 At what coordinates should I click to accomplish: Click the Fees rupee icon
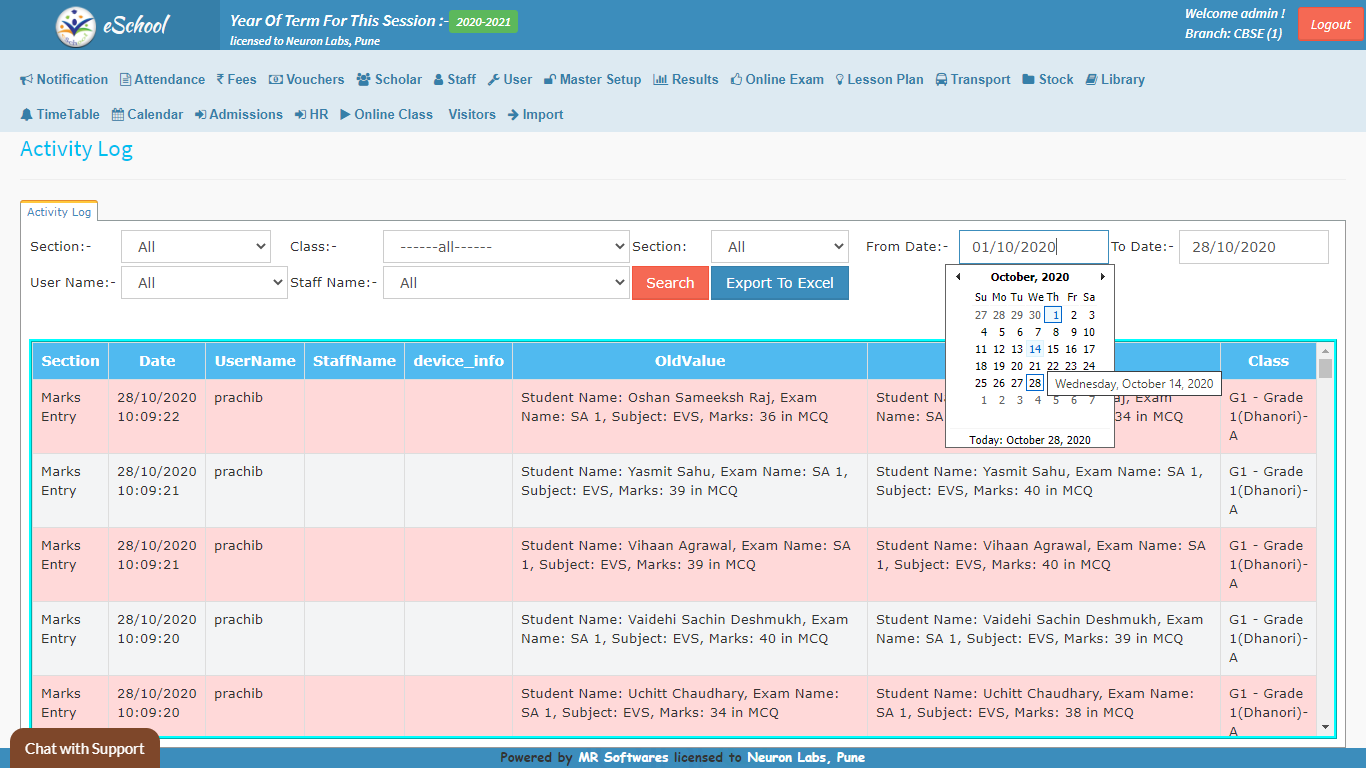(220, 80)
